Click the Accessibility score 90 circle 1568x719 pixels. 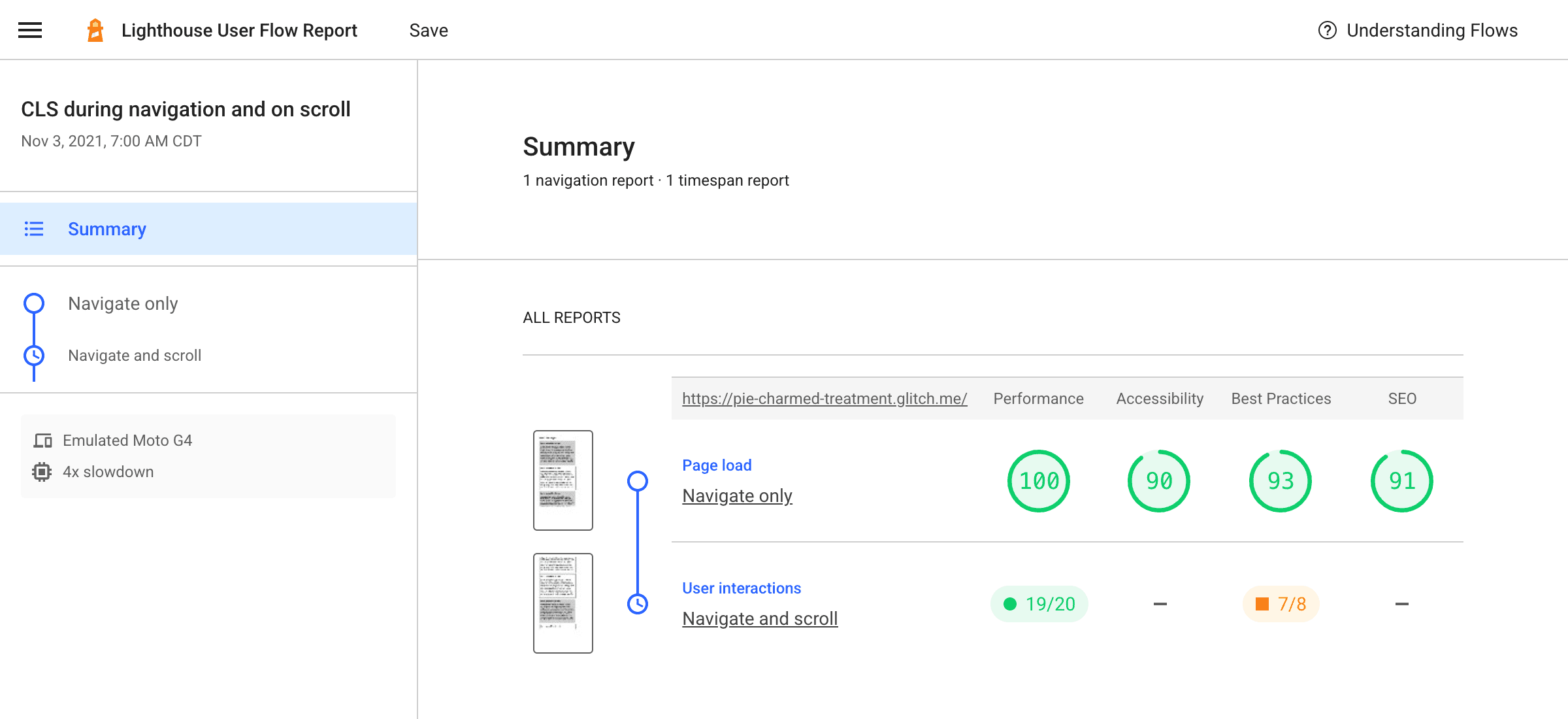point(1160,481)
